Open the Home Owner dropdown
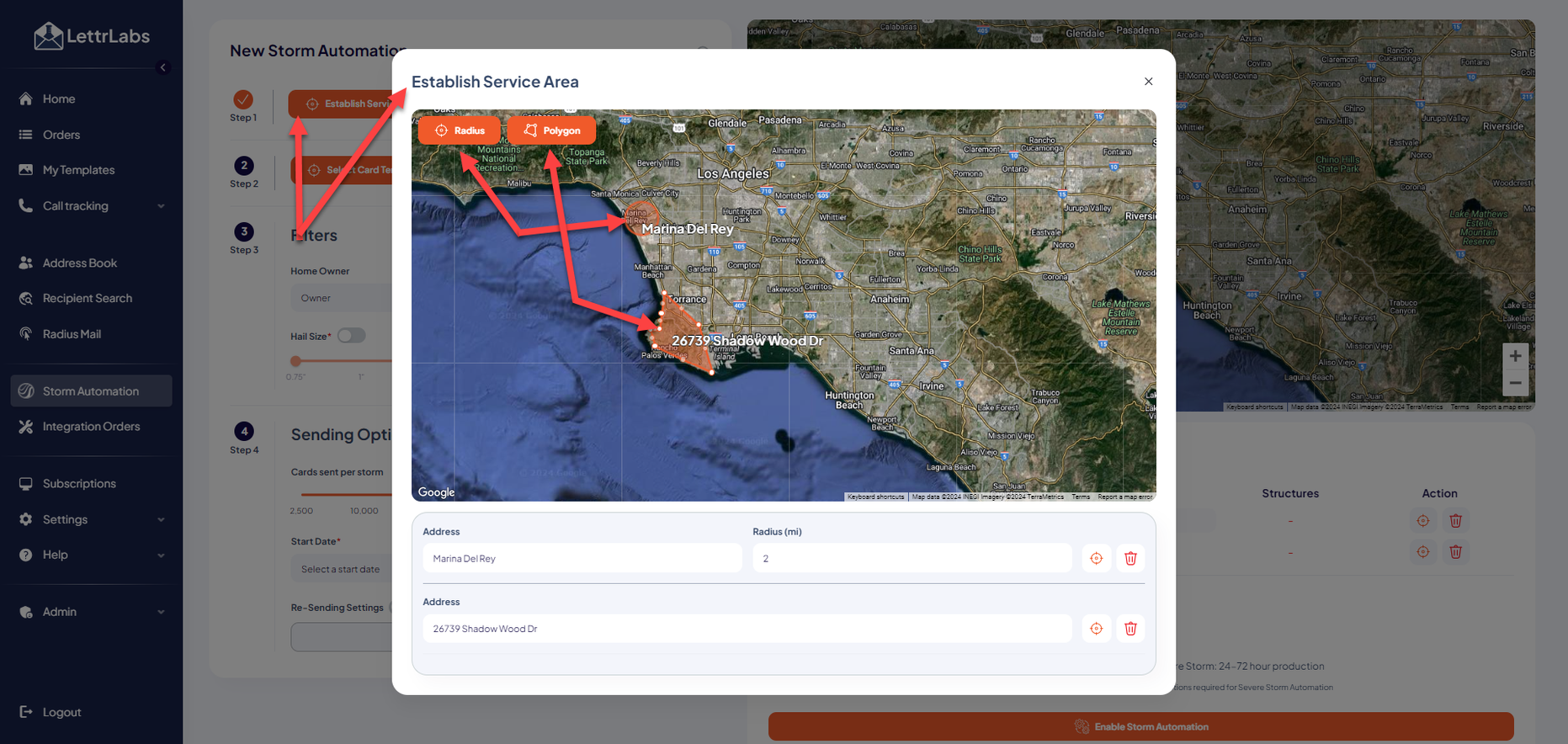This screenshot has height=744, width=1568. pyautogui.click(x=341, y=298)
